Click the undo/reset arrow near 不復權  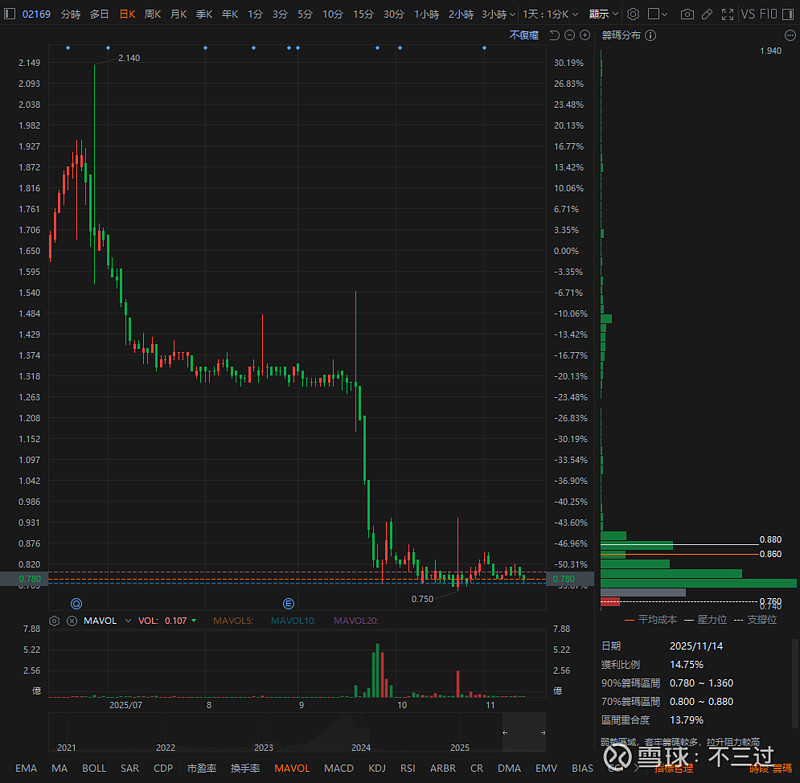[x=555, y=35]
